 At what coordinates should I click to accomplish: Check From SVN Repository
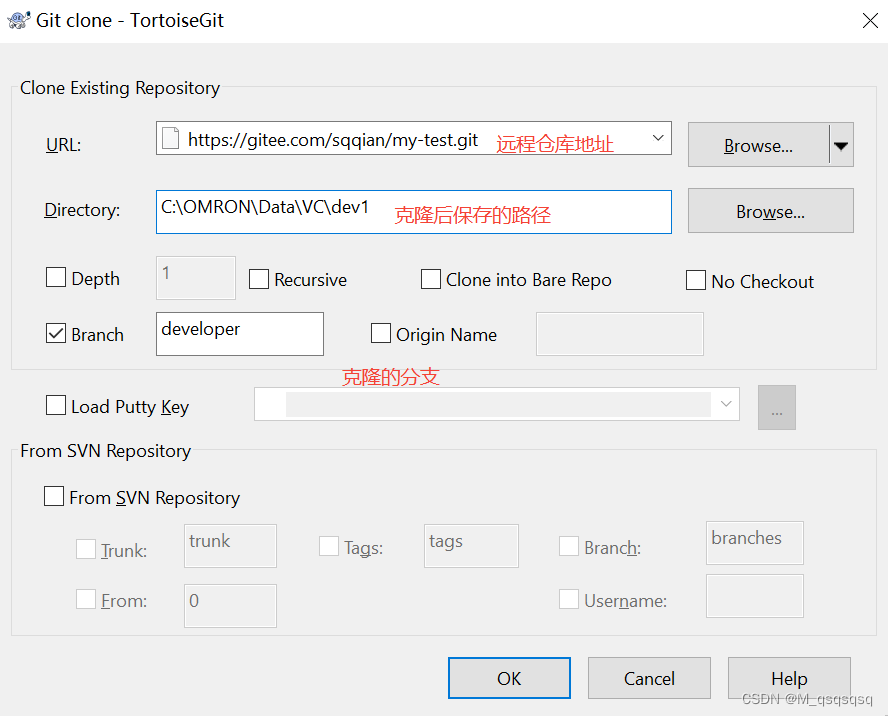coord(54,497)
